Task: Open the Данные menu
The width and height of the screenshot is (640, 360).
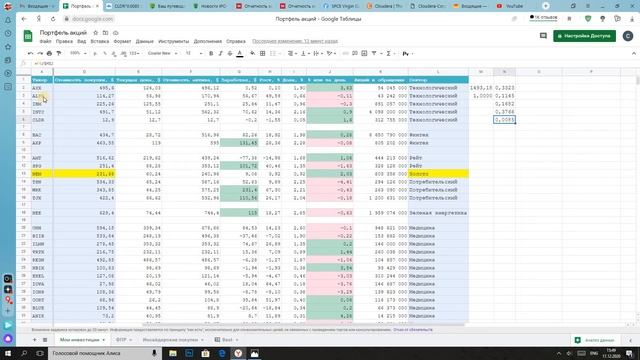Action: tap(144, 42)
